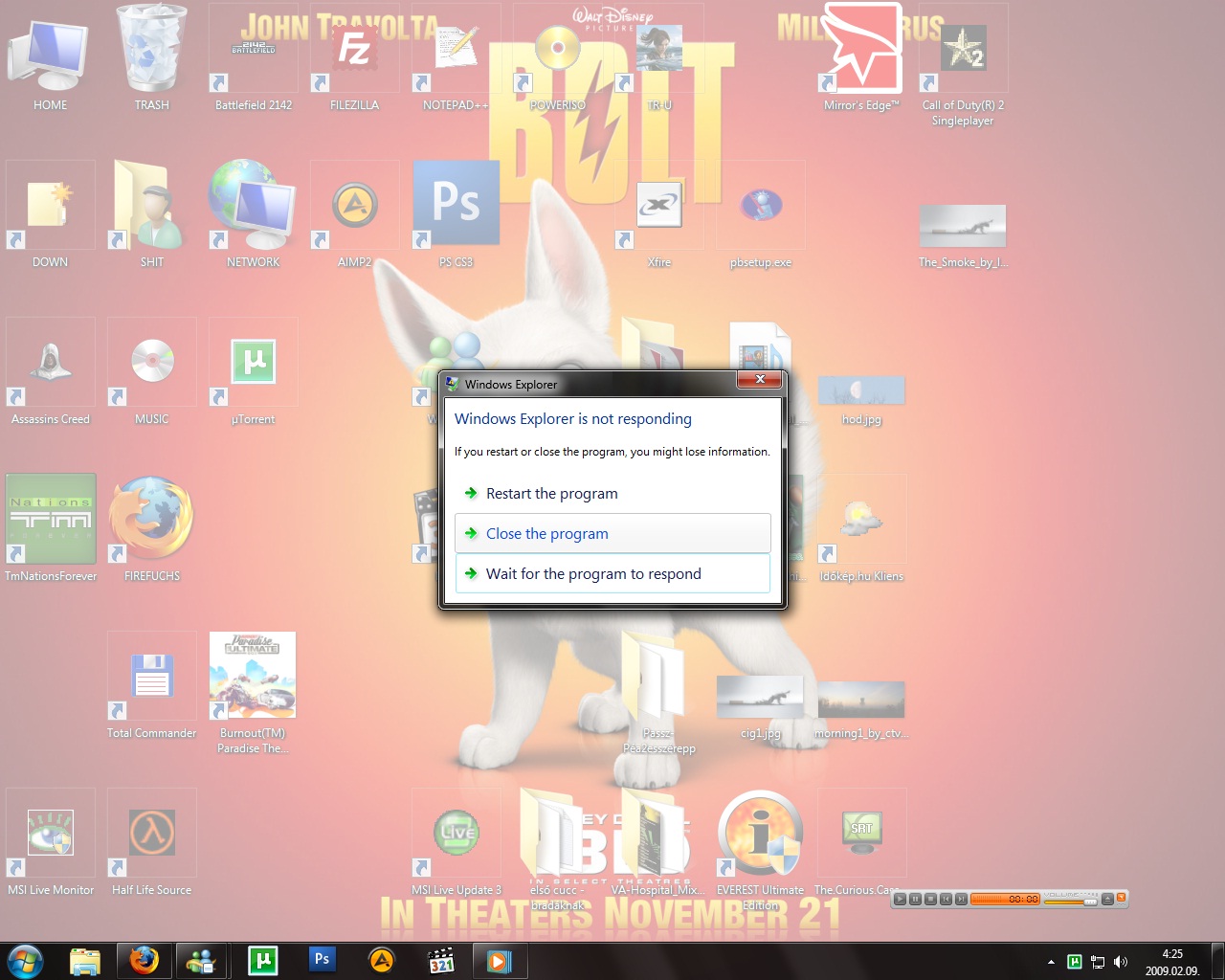Open the Xfire desktop shortcut
The image size is (1225, 980).
pyautogui.click(x=659, y=216)
